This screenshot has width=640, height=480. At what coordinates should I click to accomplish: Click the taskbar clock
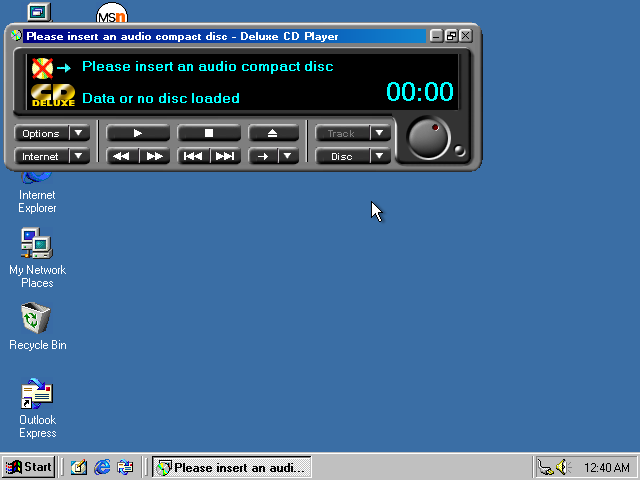(607, 467)
